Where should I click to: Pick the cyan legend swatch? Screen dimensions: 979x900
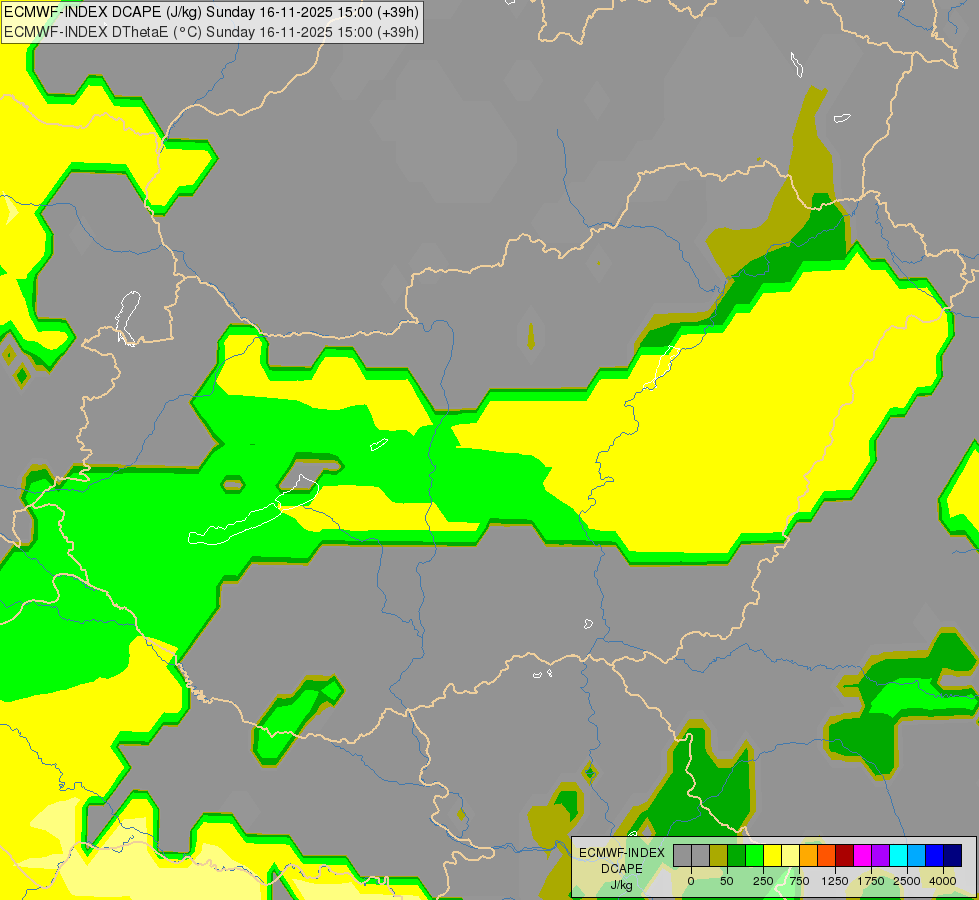pos(898,855)
